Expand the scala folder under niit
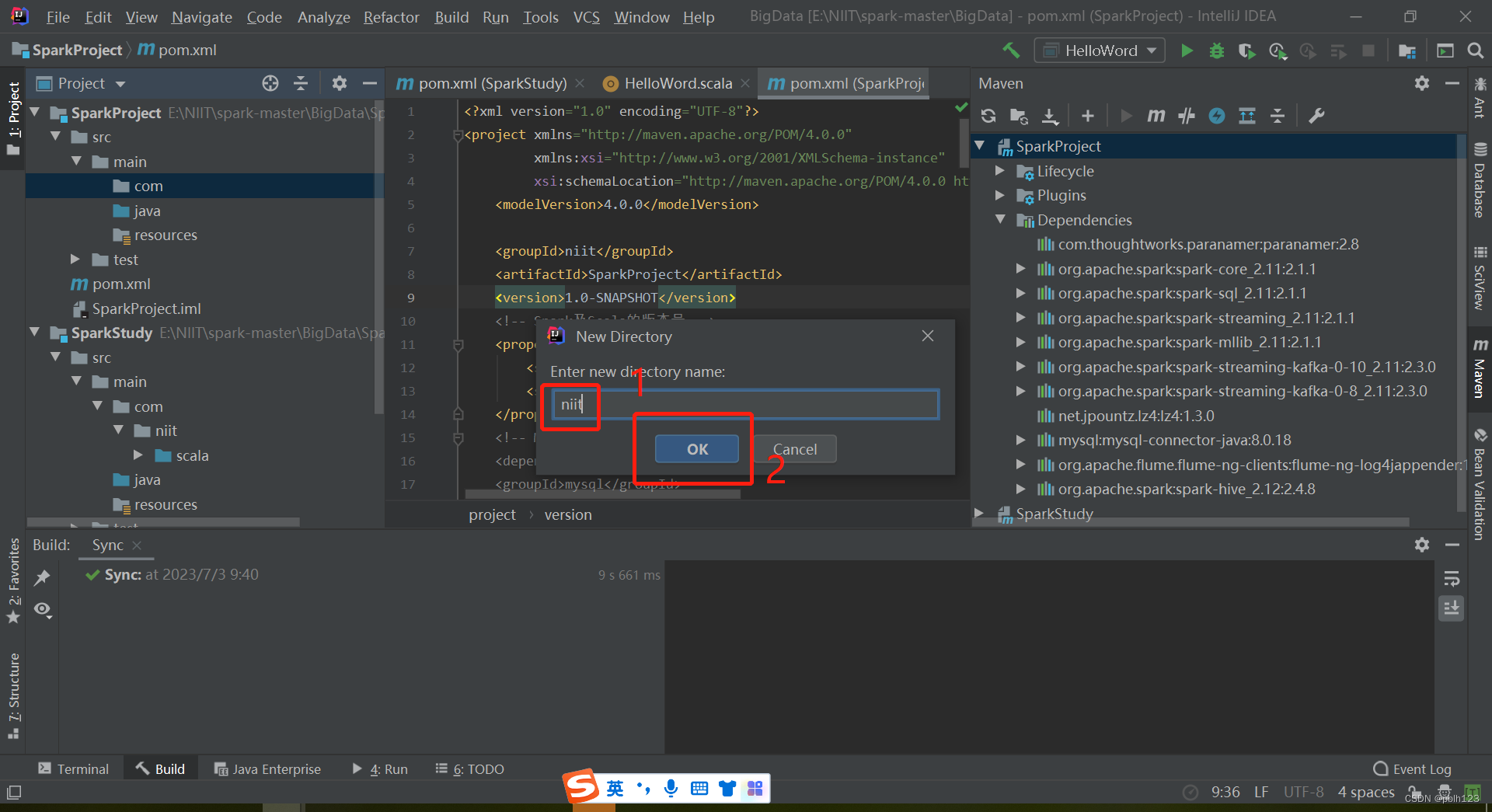 point(138,455)
